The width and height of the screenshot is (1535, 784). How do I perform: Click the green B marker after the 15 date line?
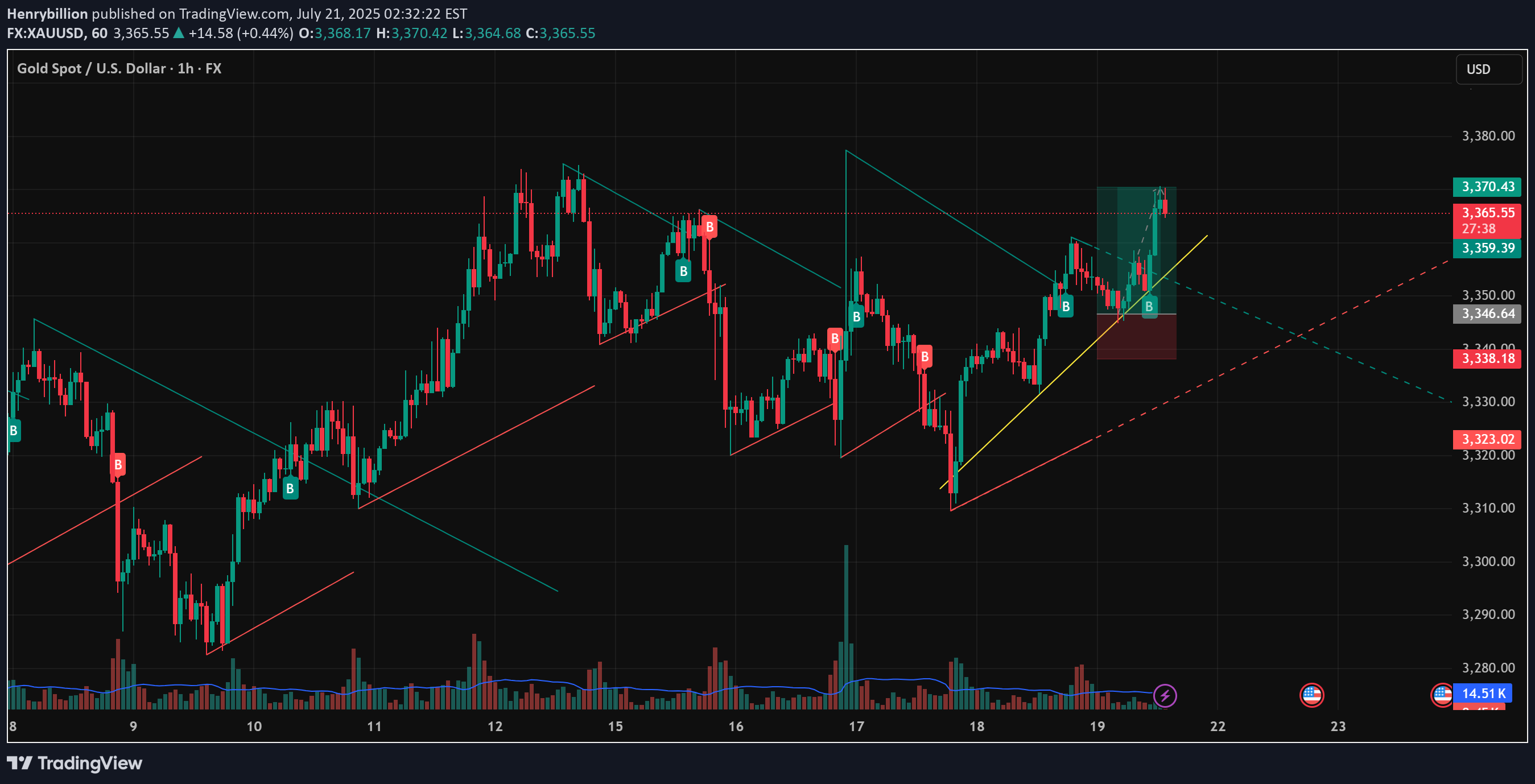pyautogui.click(x=683, y=271)
